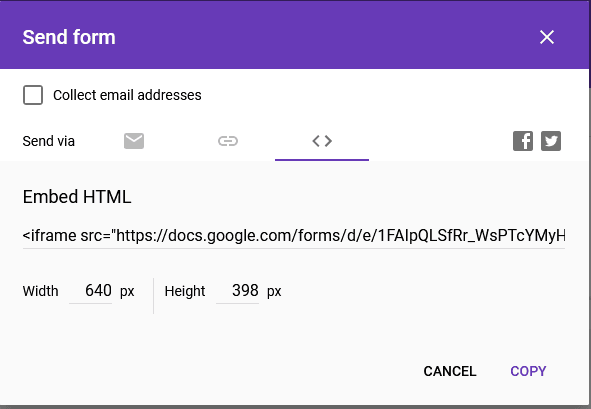
Task: Click the CANCEL button
Action: tap(450, 371)
